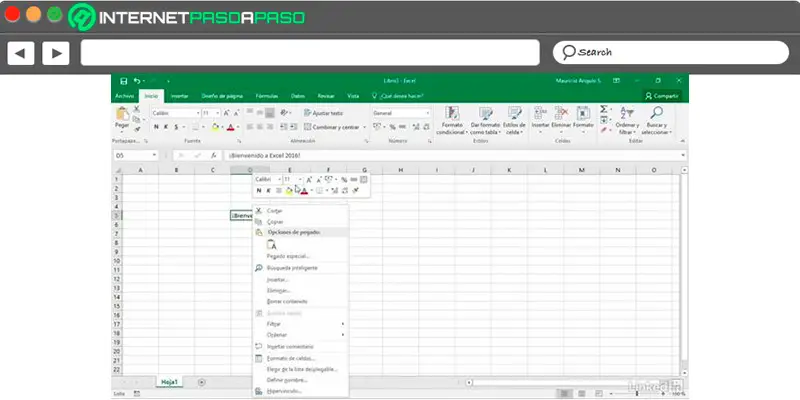Image resolution: width=800 pixels, height=400 pixels.
Task: Open the font size 11 dropdown in the ribbon
Action: click(218, 113)
